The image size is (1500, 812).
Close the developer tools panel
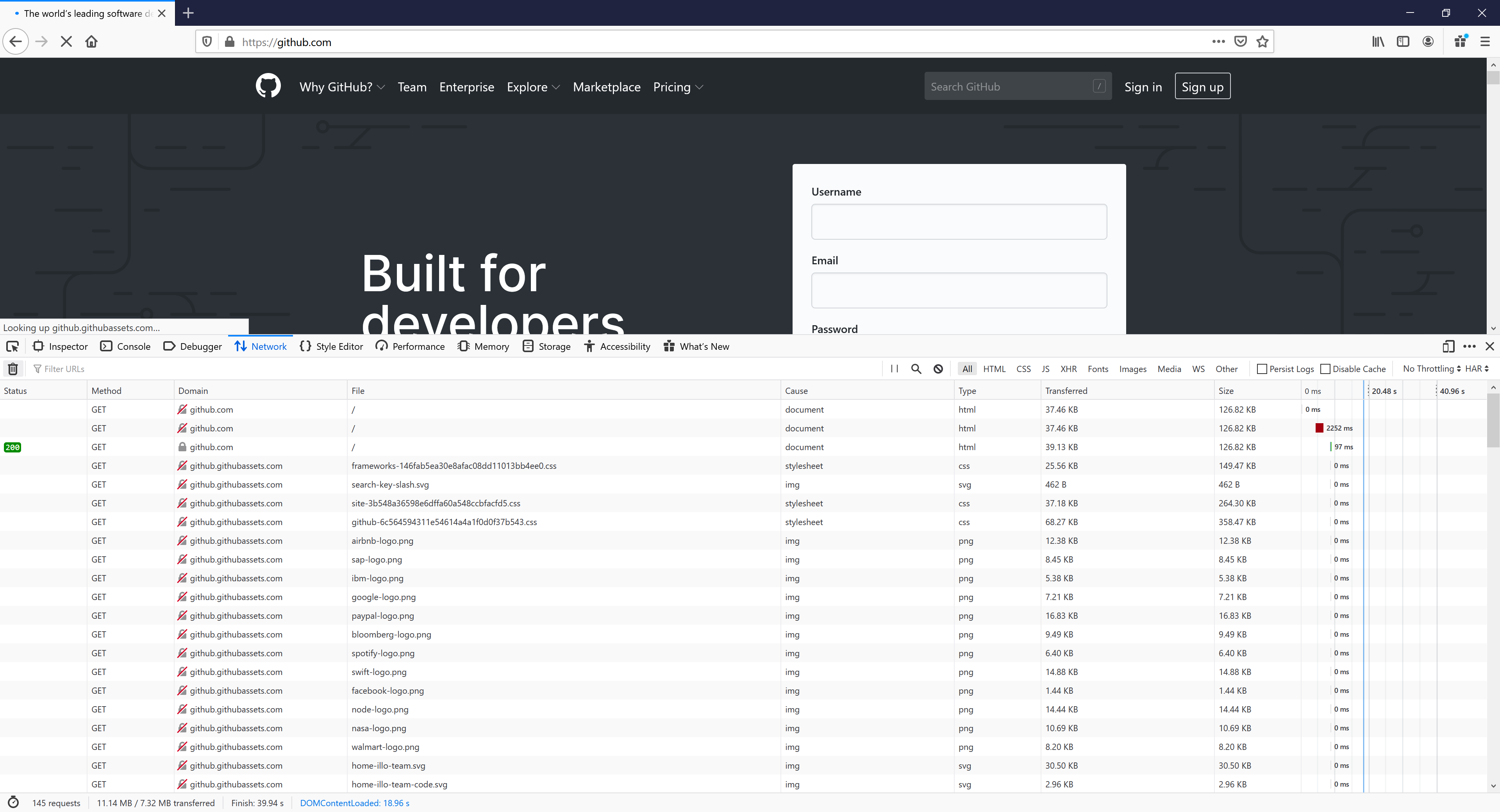(1489, 347)
